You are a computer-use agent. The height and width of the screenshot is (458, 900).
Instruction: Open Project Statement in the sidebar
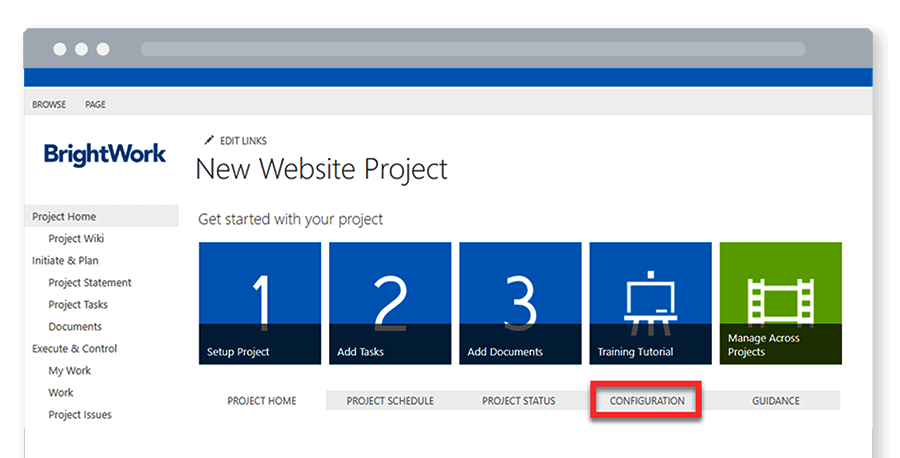(90, 283)
